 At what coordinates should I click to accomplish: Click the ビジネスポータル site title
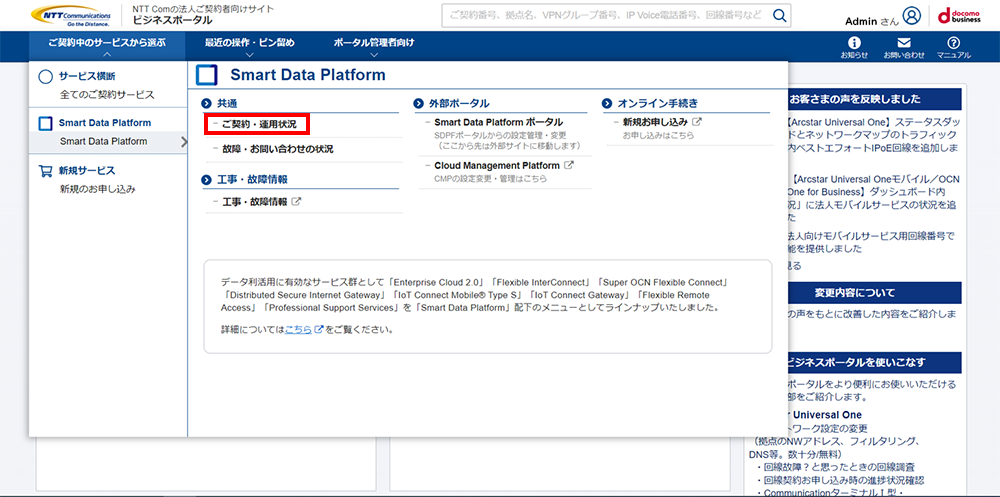[x=173, y=20]
